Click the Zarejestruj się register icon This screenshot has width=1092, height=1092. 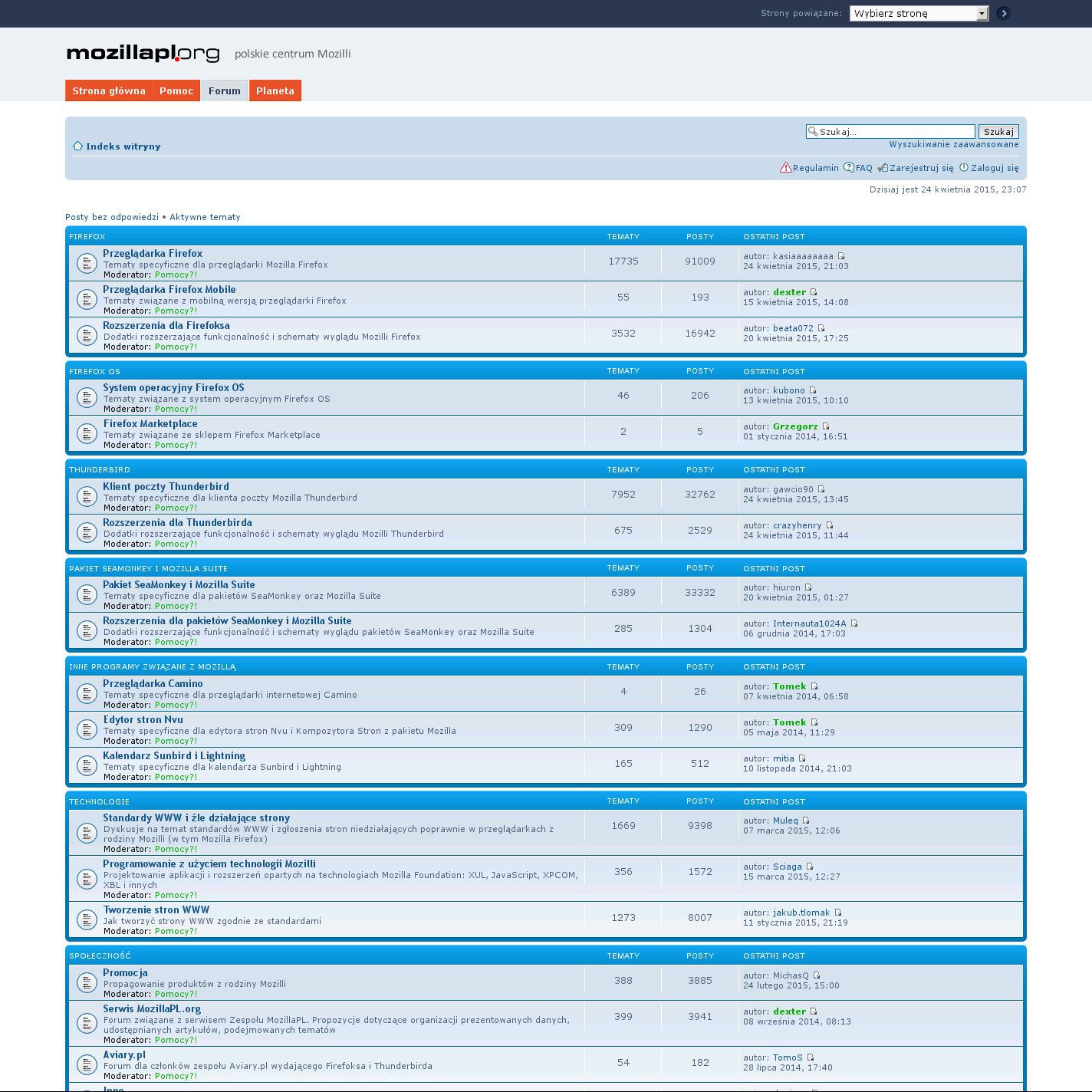tap(883, 168)
